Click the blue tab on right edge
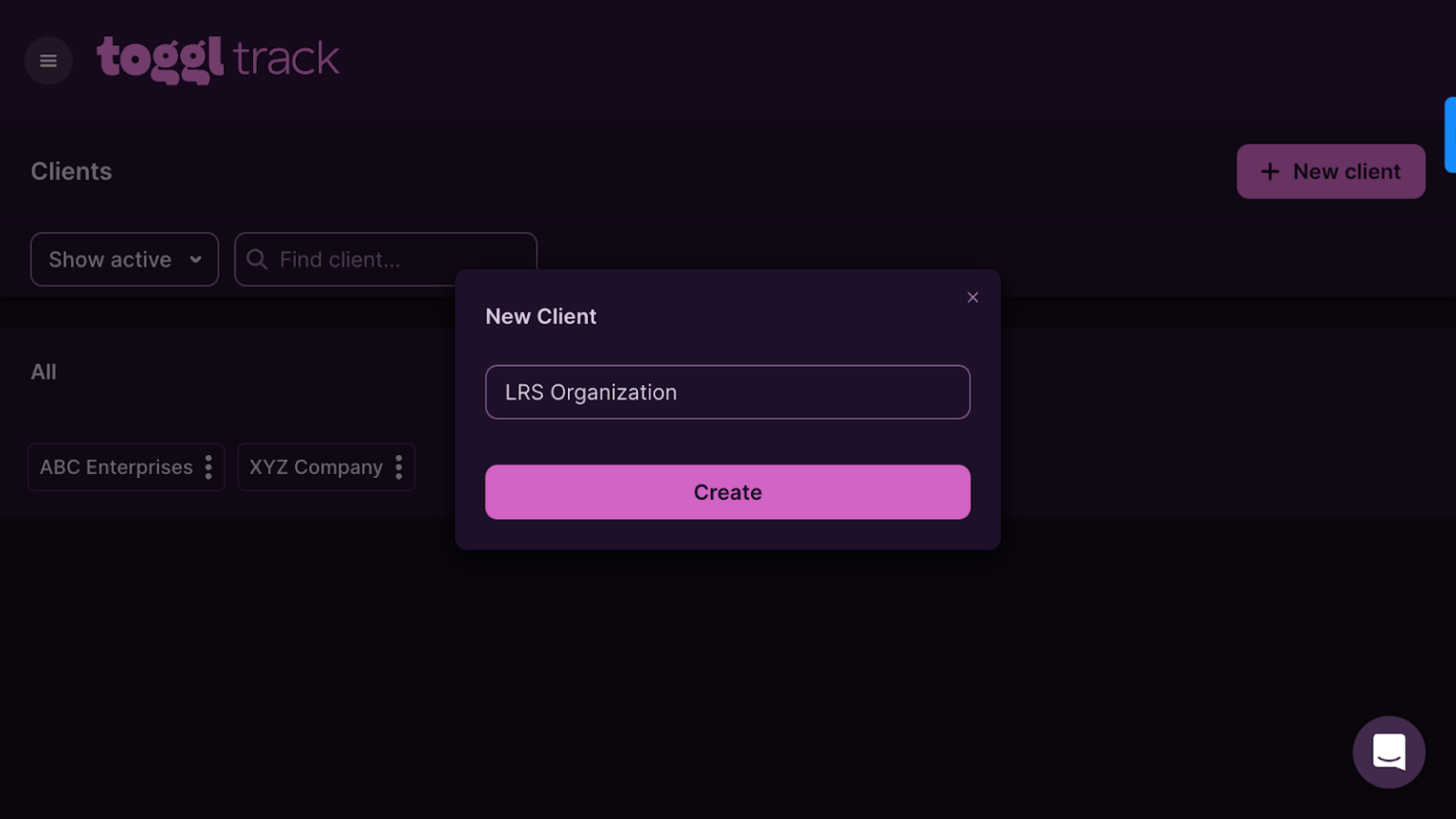The width and height of the screenshot is (1456, 819). click(x=1449, y=135)
